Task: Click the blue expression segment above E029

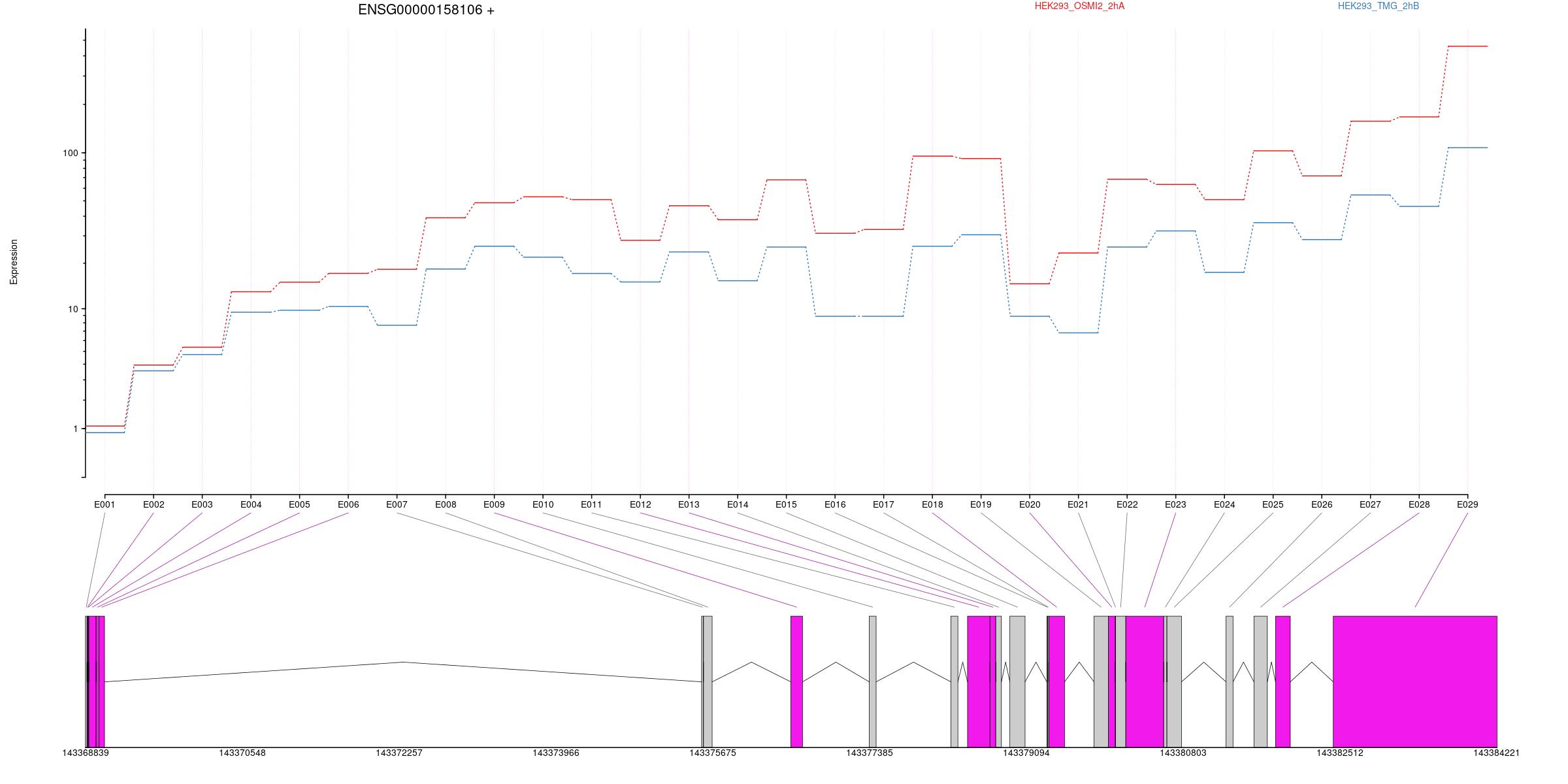Action: pyautogui.click(x=1467, y=148)
